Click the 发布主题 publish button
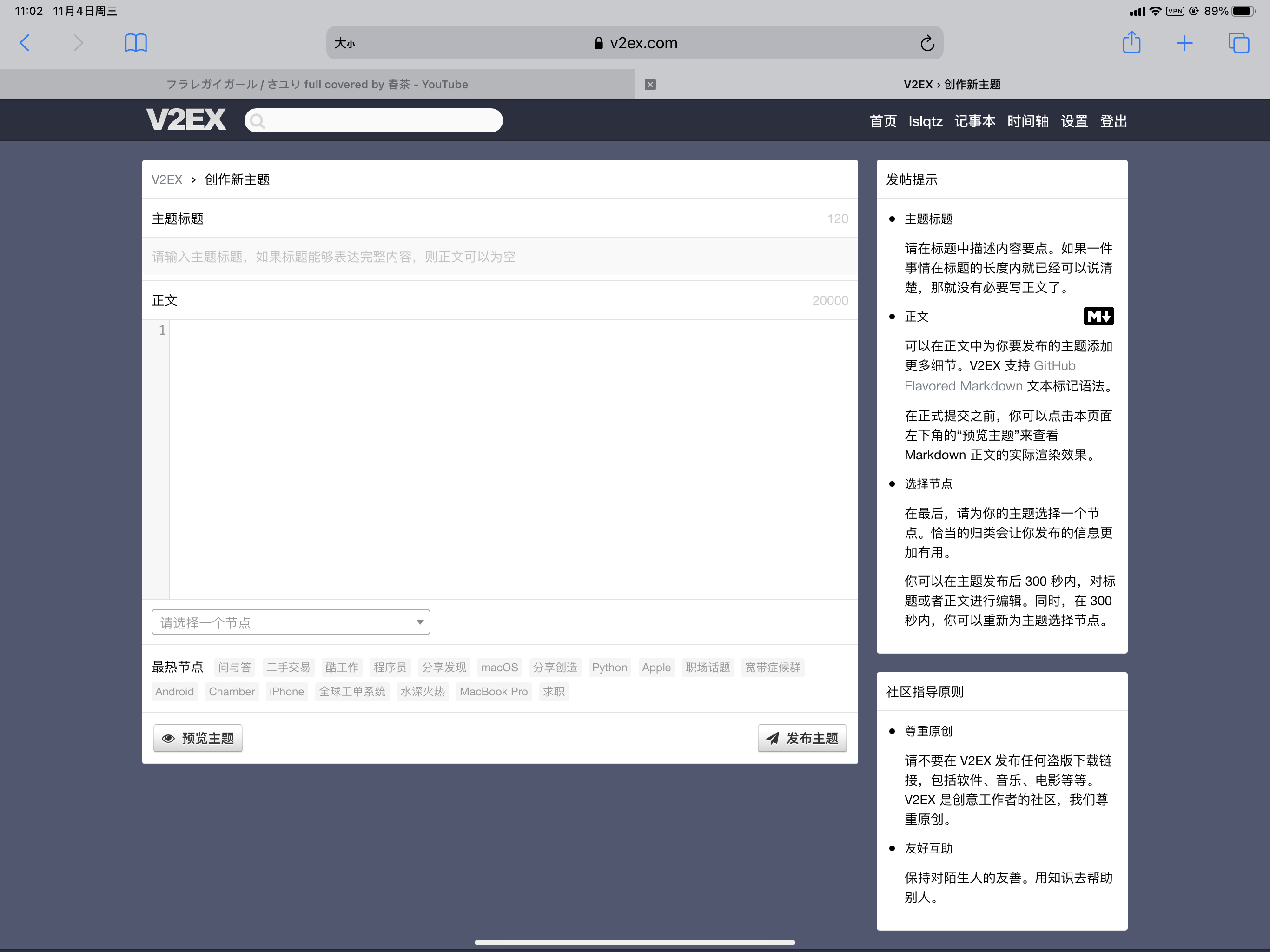The image size is (1270, 952). point(802,738)
